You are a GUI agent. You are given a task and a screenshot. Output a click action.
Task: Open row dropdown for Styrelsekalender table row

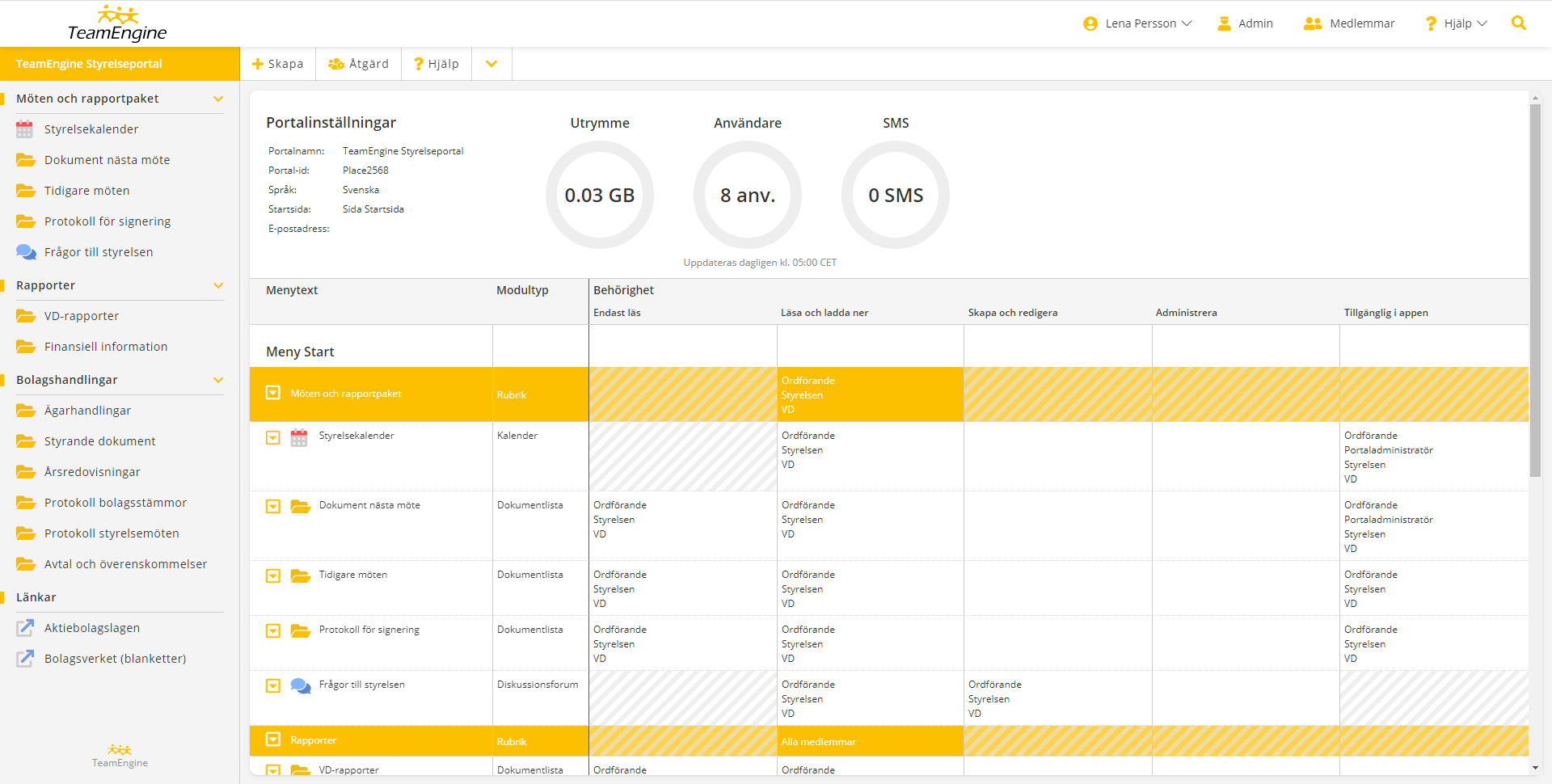pyautogui.click(x=273, y=438)
